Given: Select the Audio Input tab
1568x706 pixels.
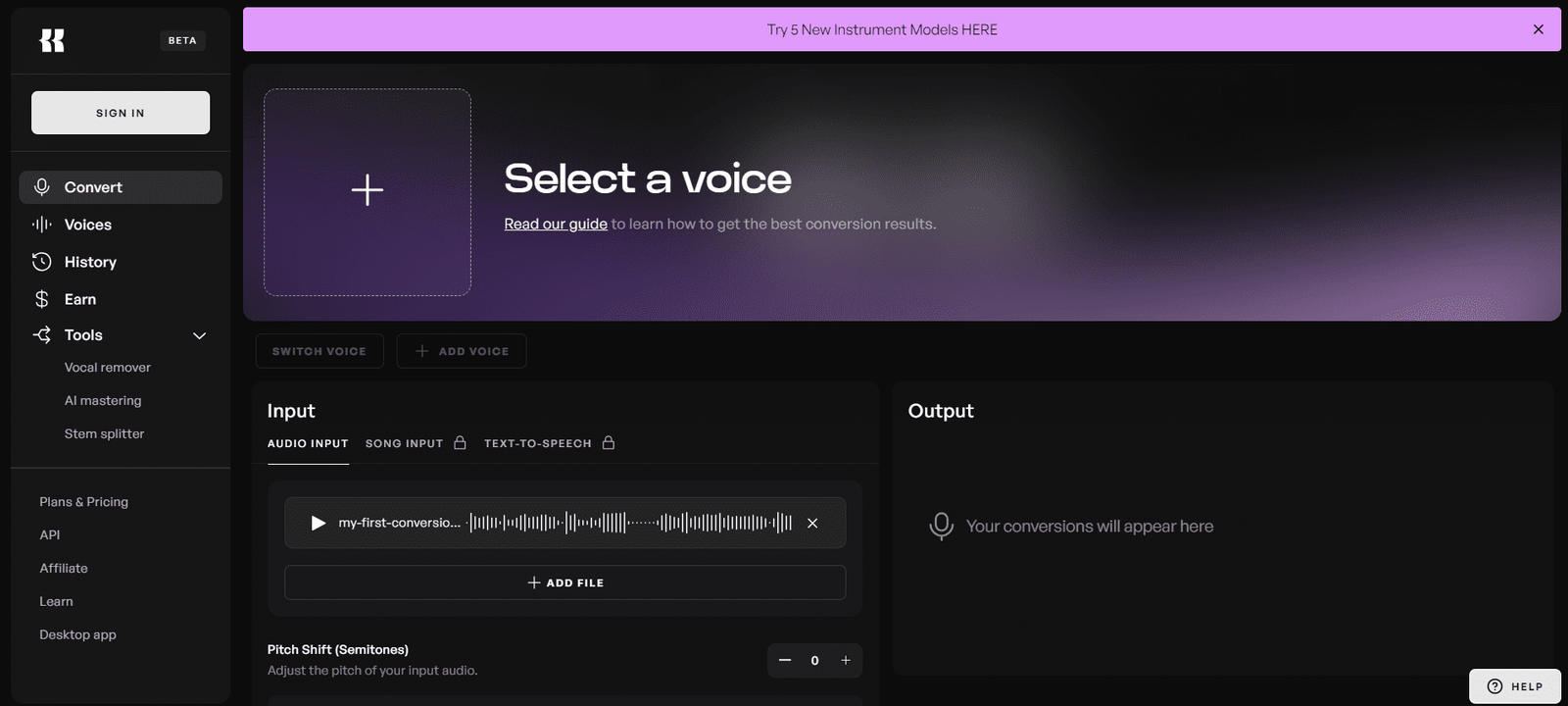Looking at the screenshot, I should [x=308, y=443].
